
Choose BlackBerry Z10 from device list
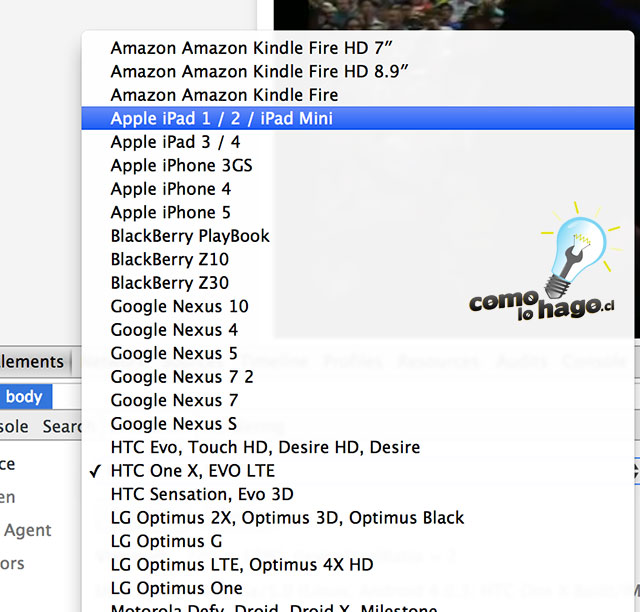click(169, 259)
